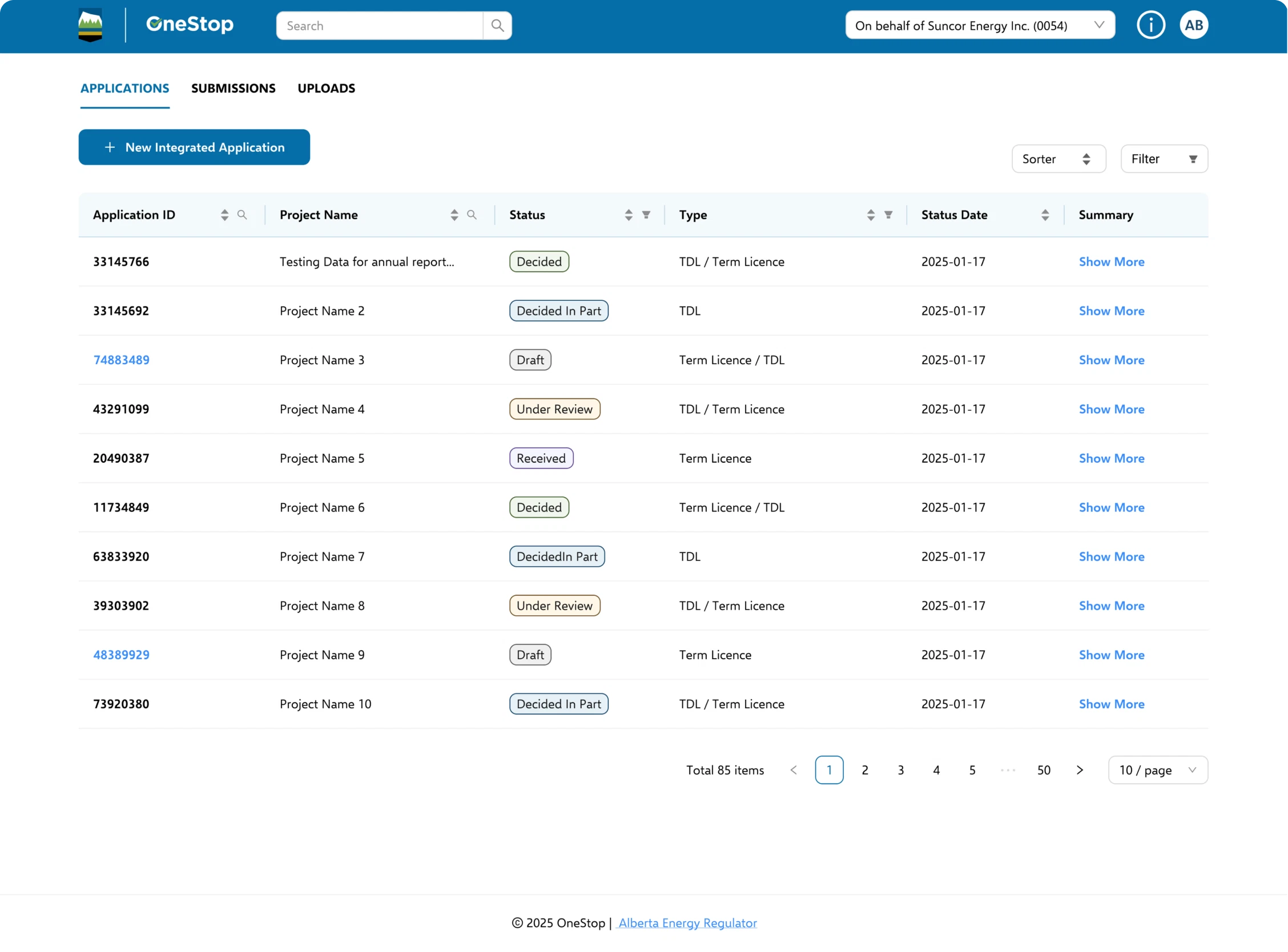This screenshot has height=952, width=1288.
Task: Open the Filter dropdown
Action: [x=1164, y=159]
